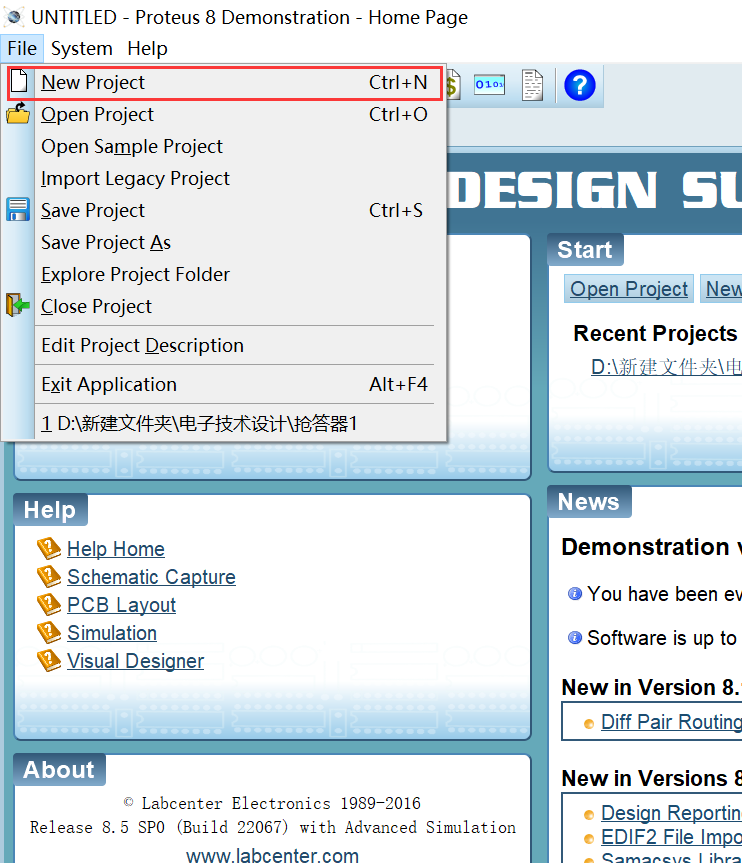
Task: Select Save Project menu entry
Action: pos(225,210)
